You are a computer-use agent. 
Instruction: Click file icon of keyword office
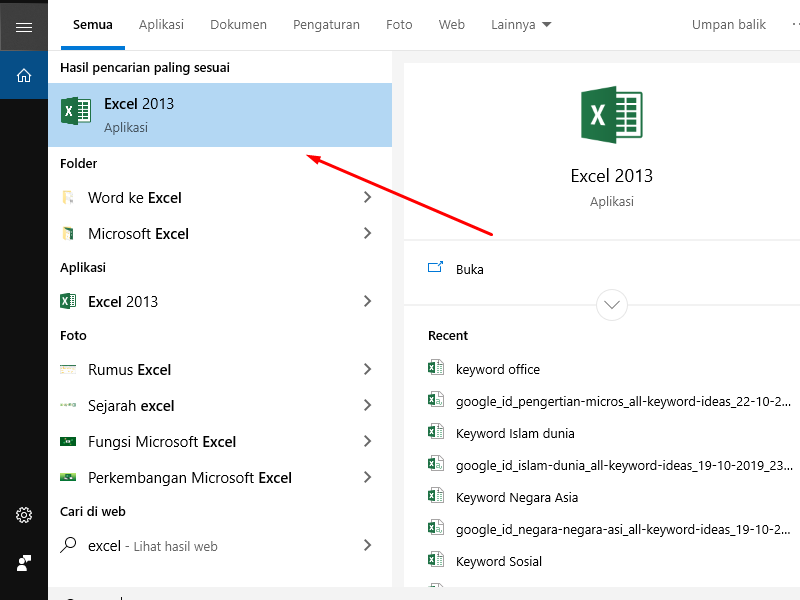pyautogui.click(x=436, y=367)
